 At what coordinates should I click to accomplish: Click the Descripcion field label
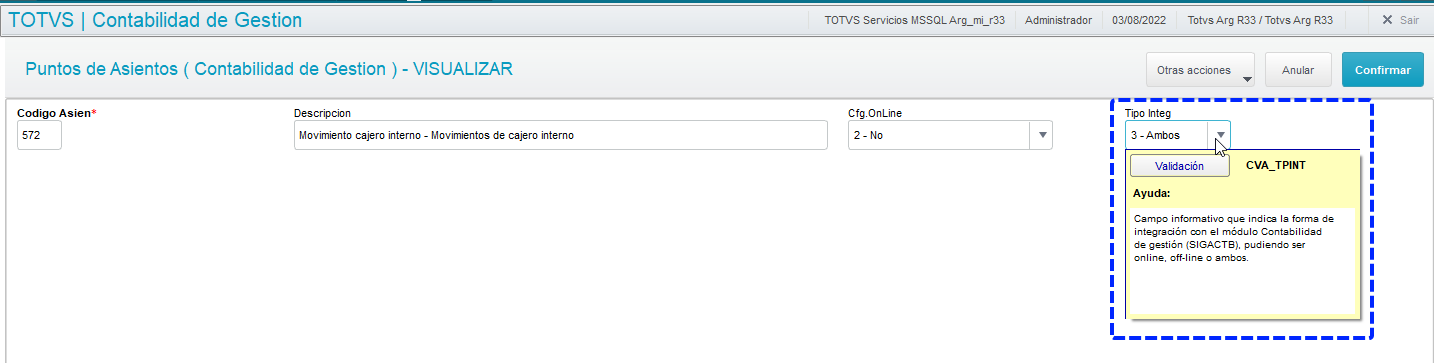click(x=322, y=113)
